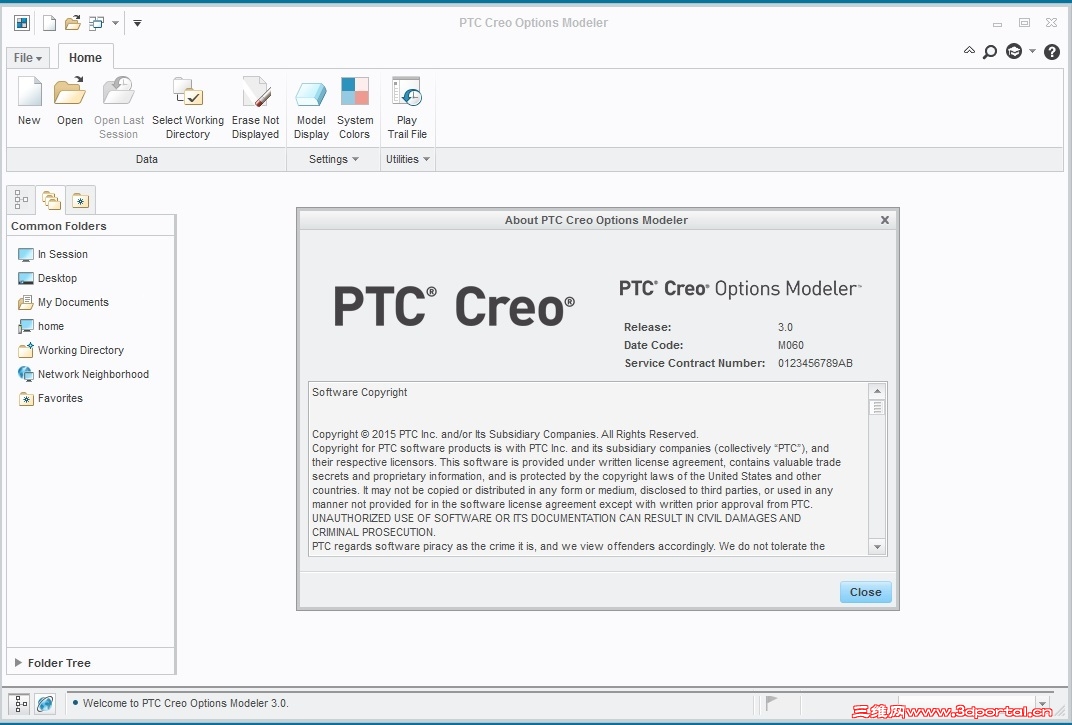Click the command search magnifier icon
Screen dimensions: 1072x725
tap(989, 51)
